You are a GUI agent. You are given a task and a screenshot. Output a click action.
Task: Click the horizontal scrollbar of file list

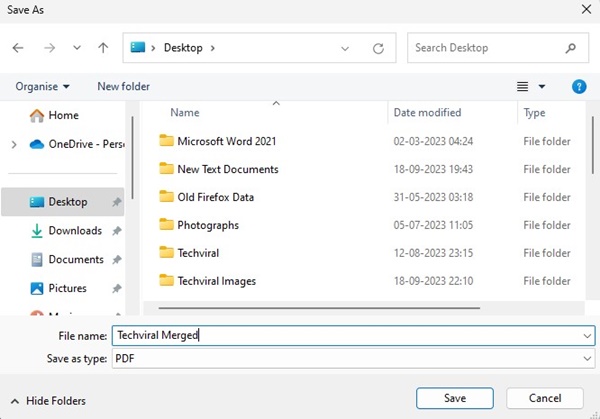point(319,308)
